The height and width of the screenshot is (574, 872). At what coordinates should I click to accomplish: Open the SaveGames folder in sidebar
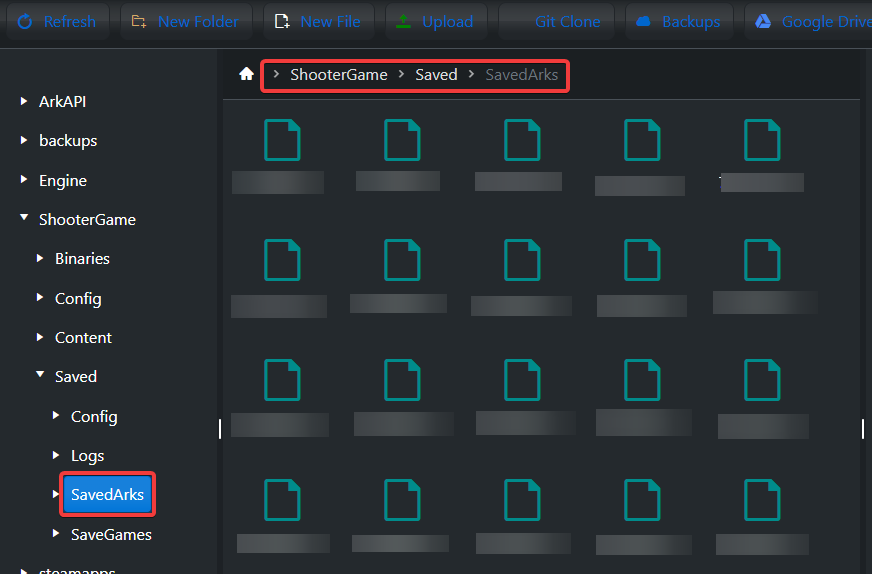pos(111,535)
